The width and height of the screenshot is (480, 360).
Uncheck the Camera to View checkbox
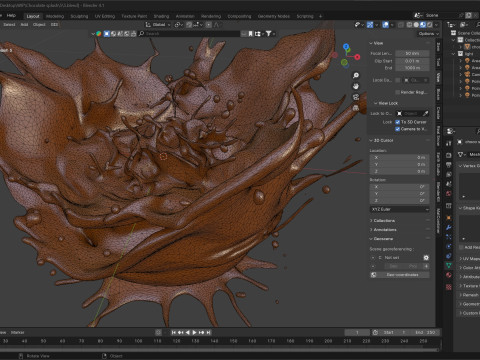[x=397, y=129]
